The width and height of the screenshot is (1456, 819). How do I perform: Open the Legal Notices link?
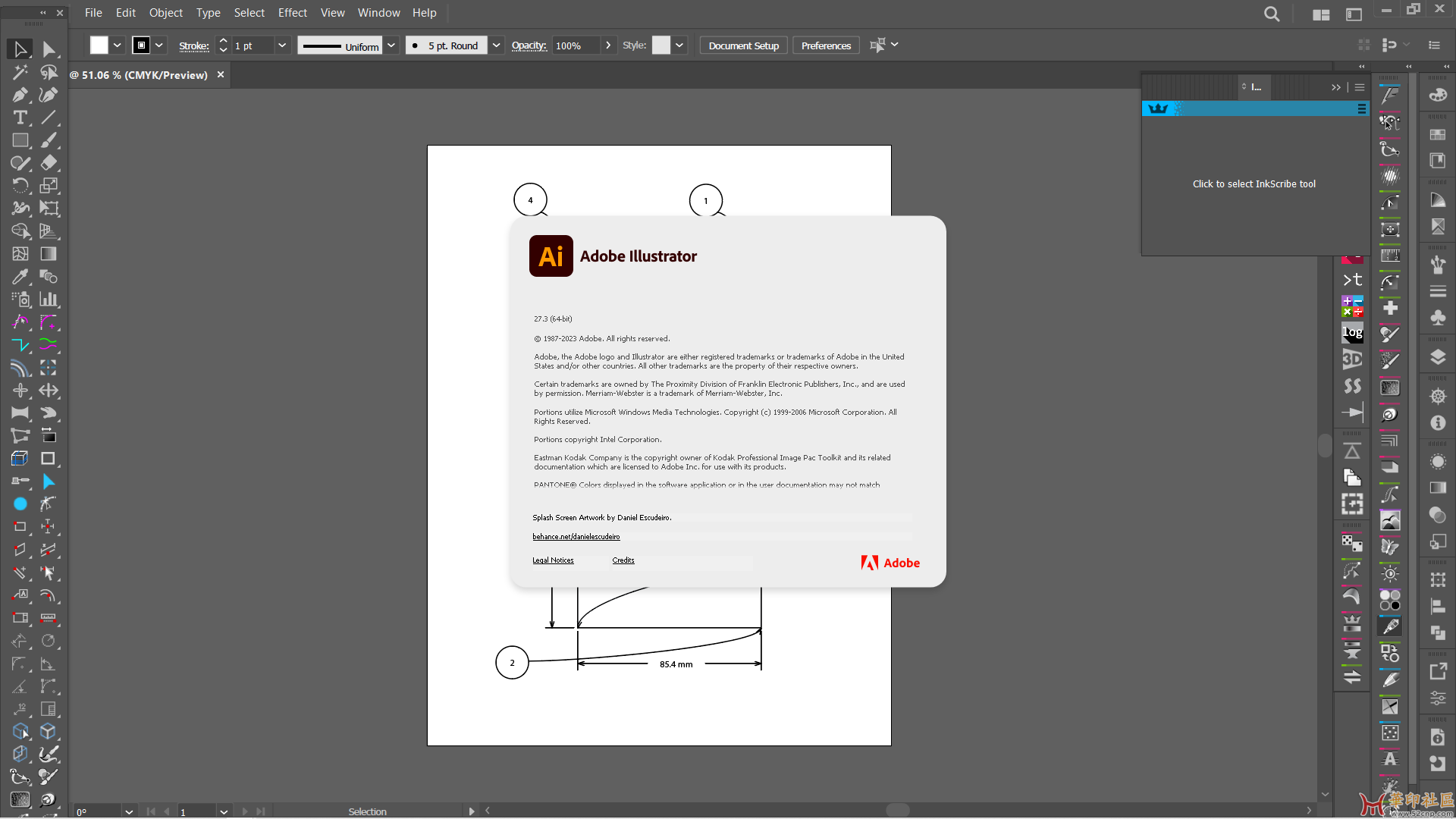[553, 560]
